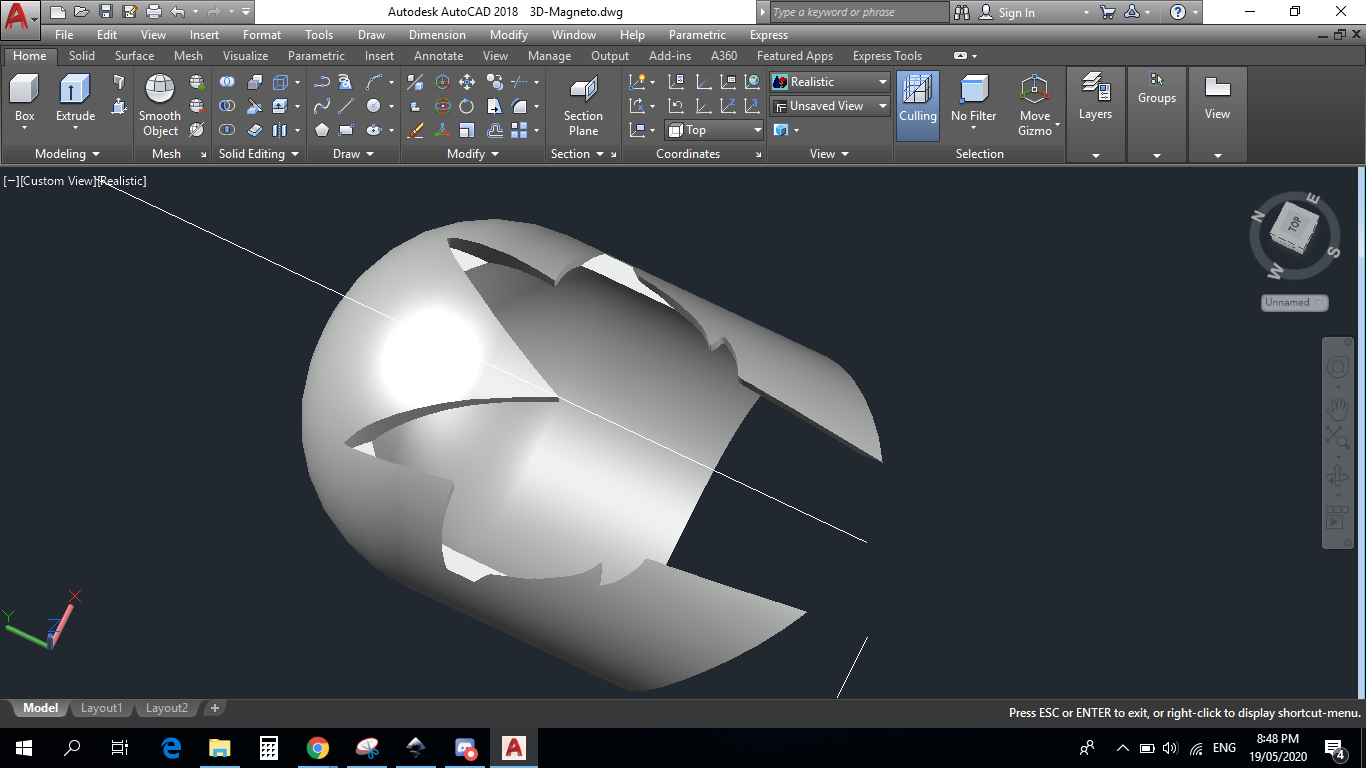This screenshot has height=768, width=1366.
Task: Click the Move Gizmo icon
Action: pyautogui.click(x=1034, y=105)
